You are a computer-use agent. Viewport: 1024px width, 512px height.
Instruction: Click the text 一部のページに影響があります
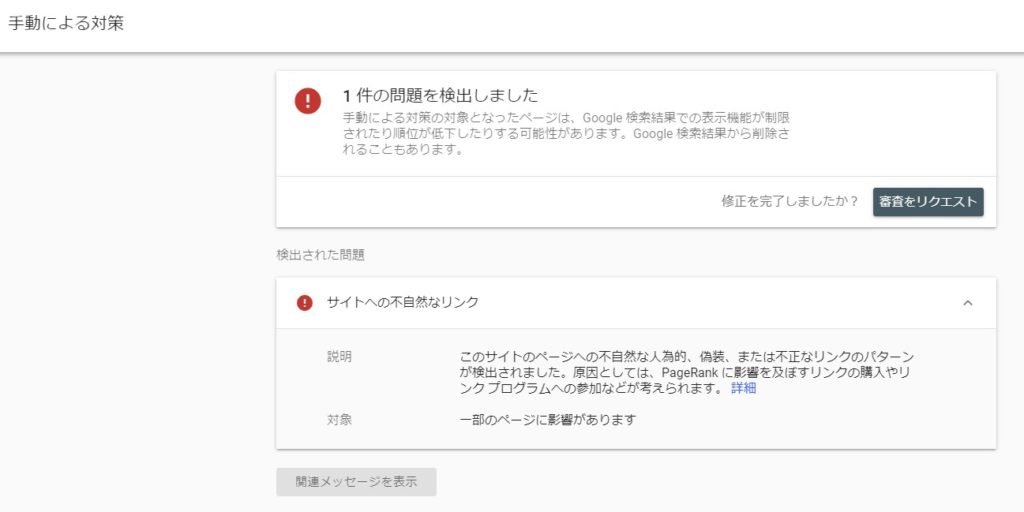pyautogui.click(x=547, y=420)
